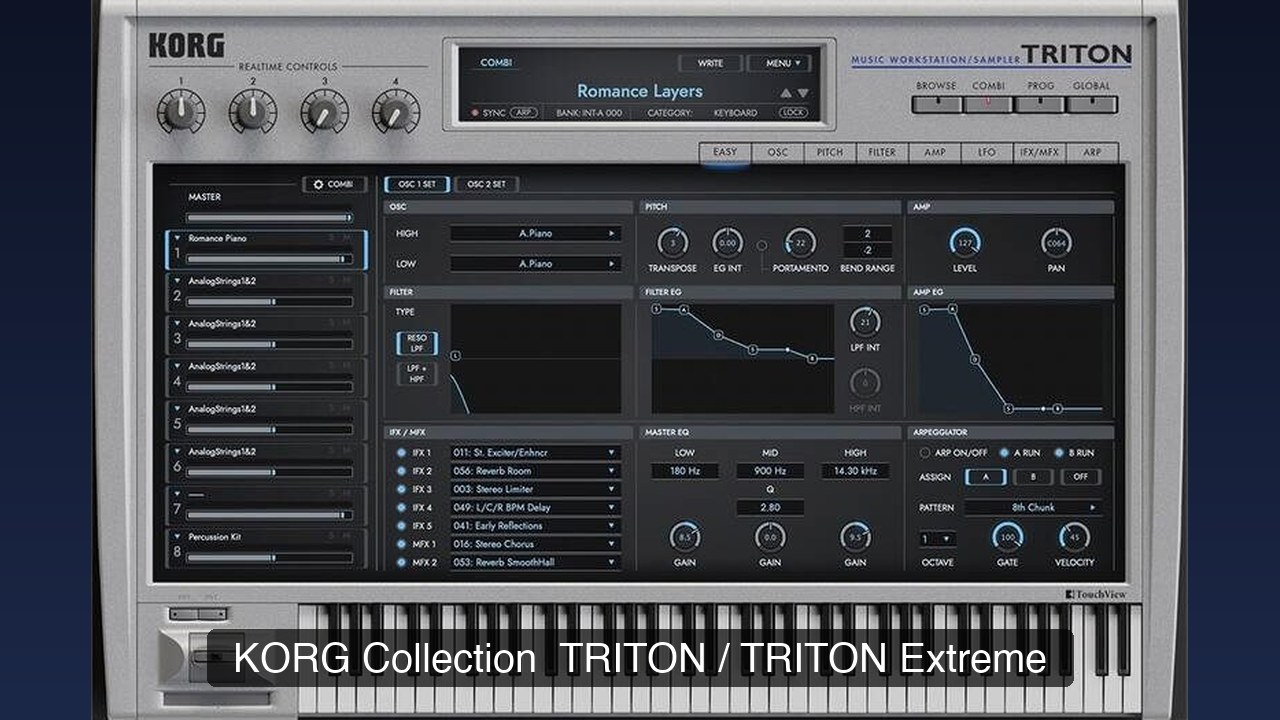Viewport: 1280px width, 720px height.
Task: Open the OSC LOW A.Piano selector
Action: tap(535, 264)
